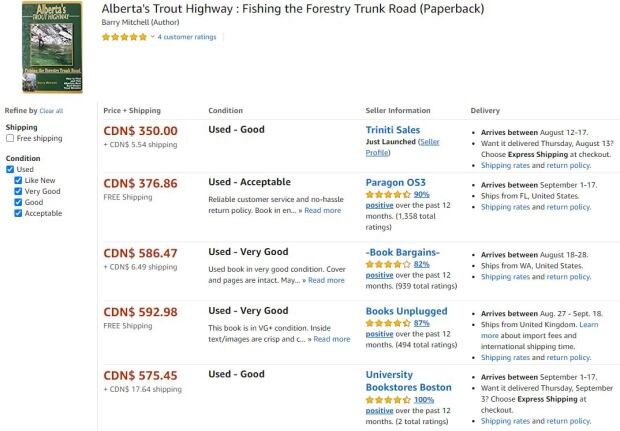Open the Triniti Sales seller page
620x431 pixels.
coord(393,130)
